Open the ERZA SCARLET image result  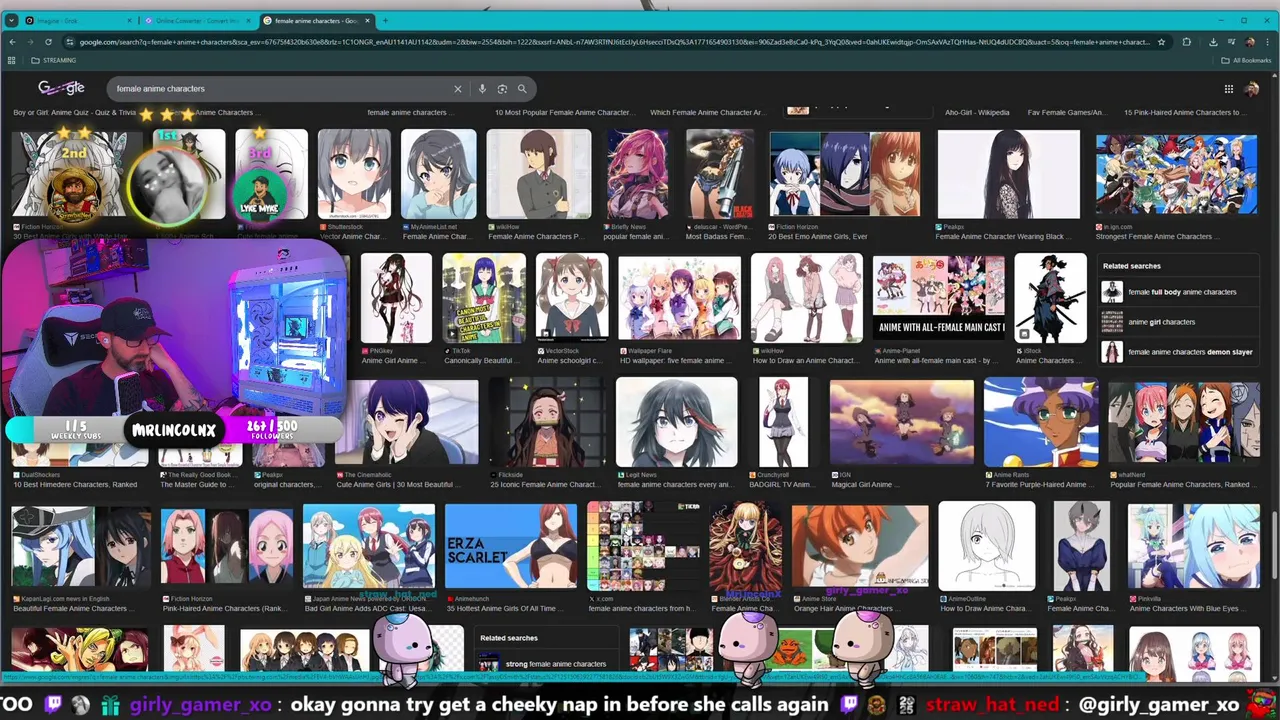point(511,546)
